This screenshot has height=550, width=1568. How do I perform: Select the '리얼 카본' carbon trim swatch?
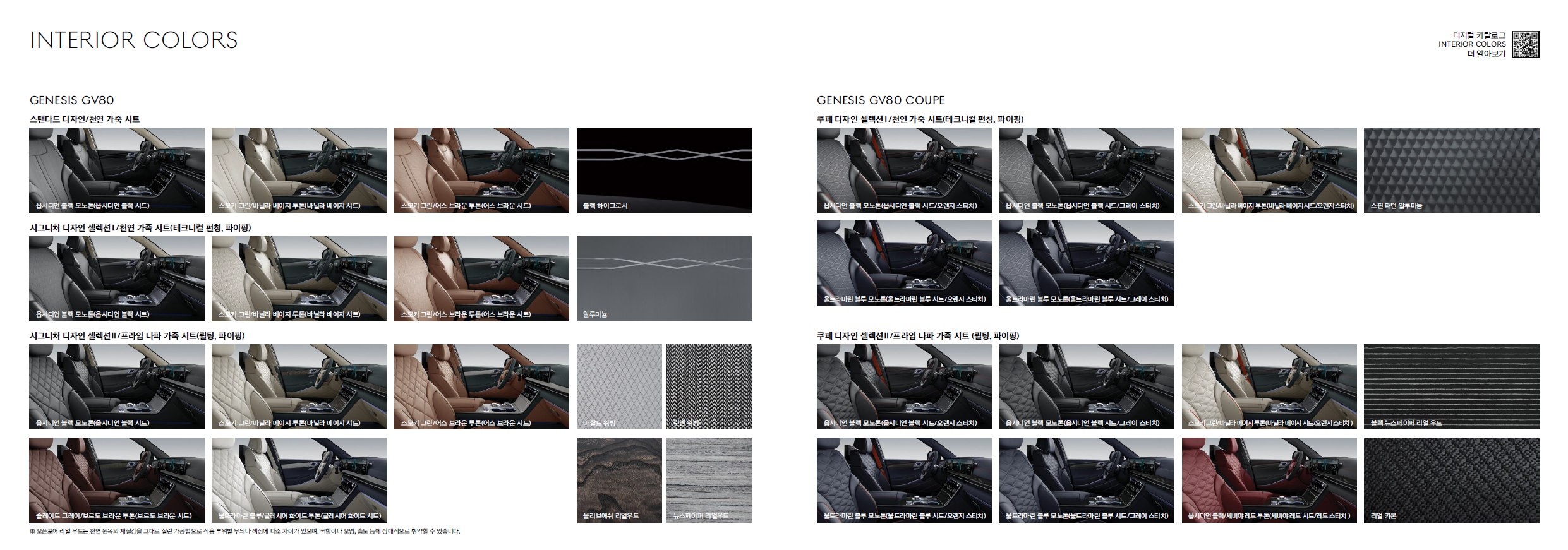coord(1452,480)
